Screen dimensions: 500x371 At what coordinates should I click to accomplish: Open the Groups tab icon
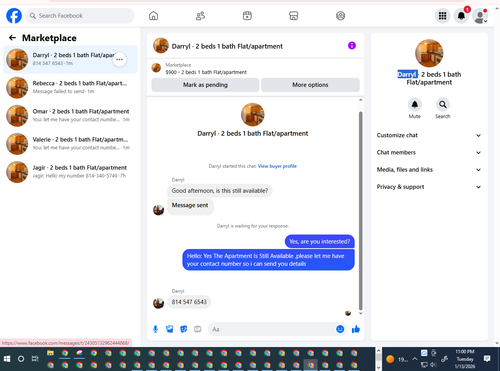(340, 16)
